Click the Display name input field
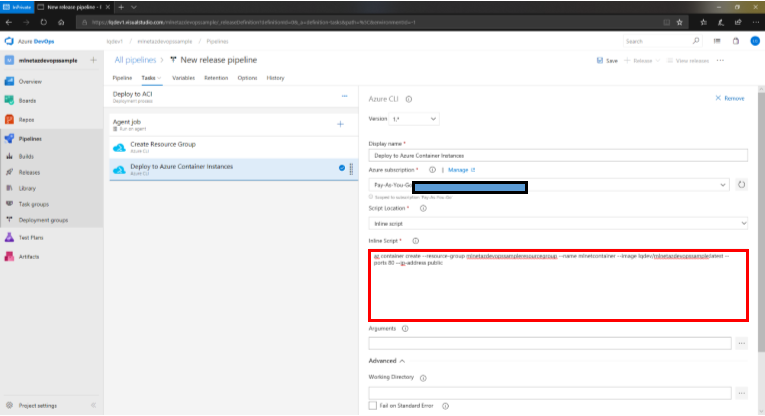The width and height of the screenshot is (765, 416). [x=558, y=155]
